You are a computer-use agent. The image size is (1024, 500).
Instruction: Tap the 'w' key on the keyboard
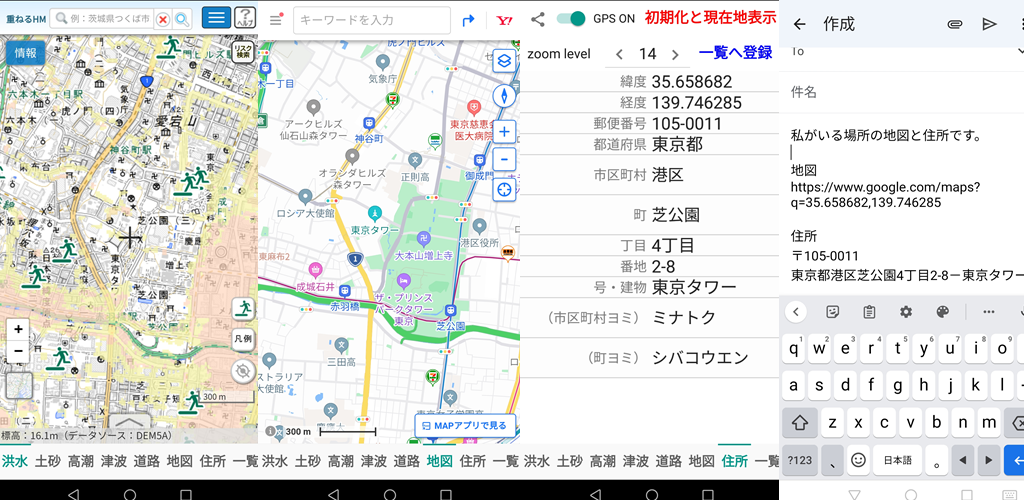[819, 348]
